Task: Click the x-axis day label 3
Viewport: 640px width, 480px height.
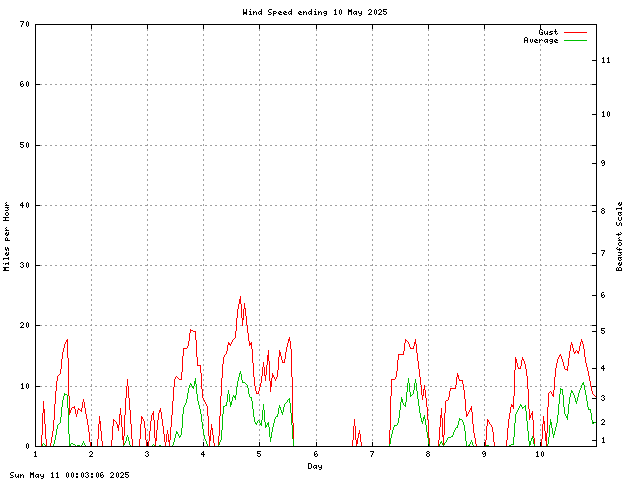Action: tap(147, 454)
